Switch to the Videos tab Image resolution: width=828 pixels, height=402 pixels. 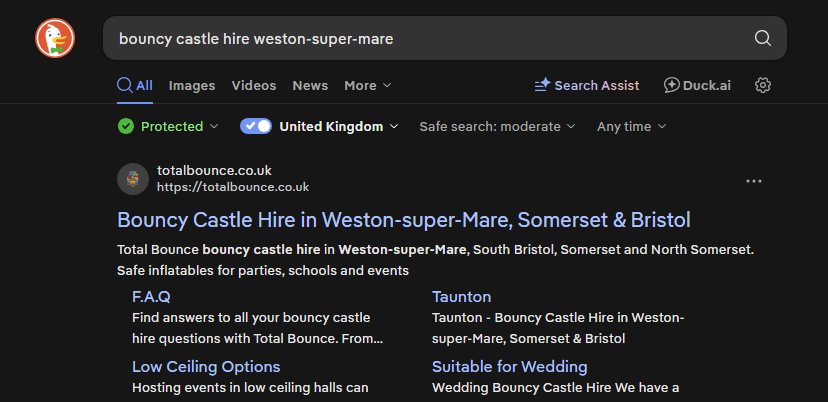pos(253,85)
